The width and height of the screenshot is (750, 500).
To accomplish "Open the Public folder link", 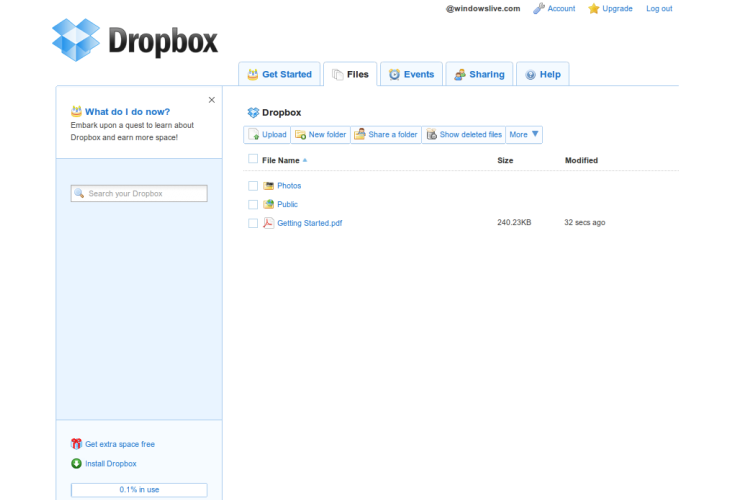I will [x=287, y=204].
